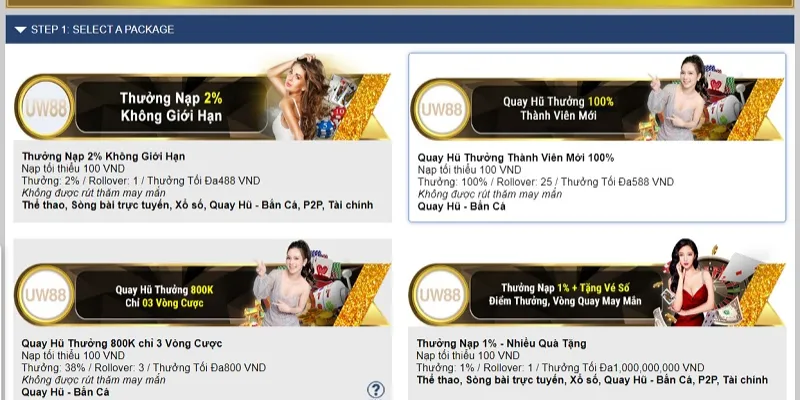
Task: Click 'Không được rút thăm may mắn' in the 2% package
Action: 93,193
